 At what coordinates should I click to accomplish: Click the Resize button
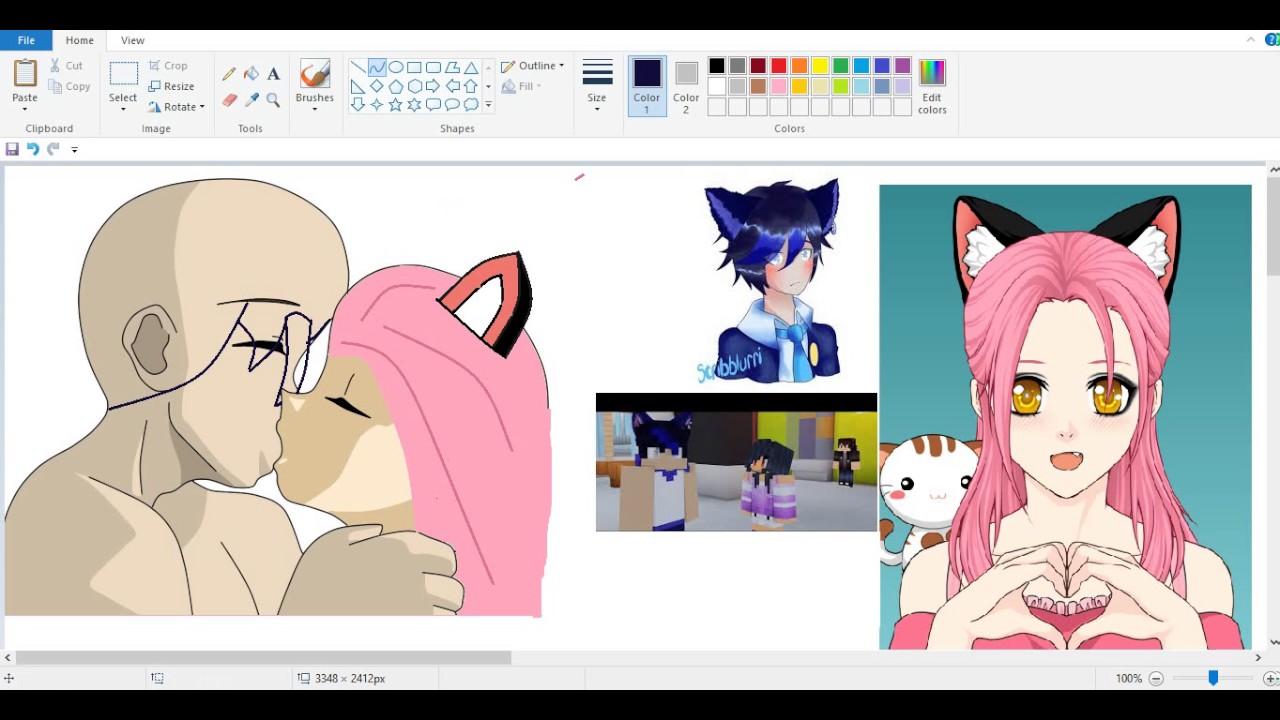click(171, 87)
